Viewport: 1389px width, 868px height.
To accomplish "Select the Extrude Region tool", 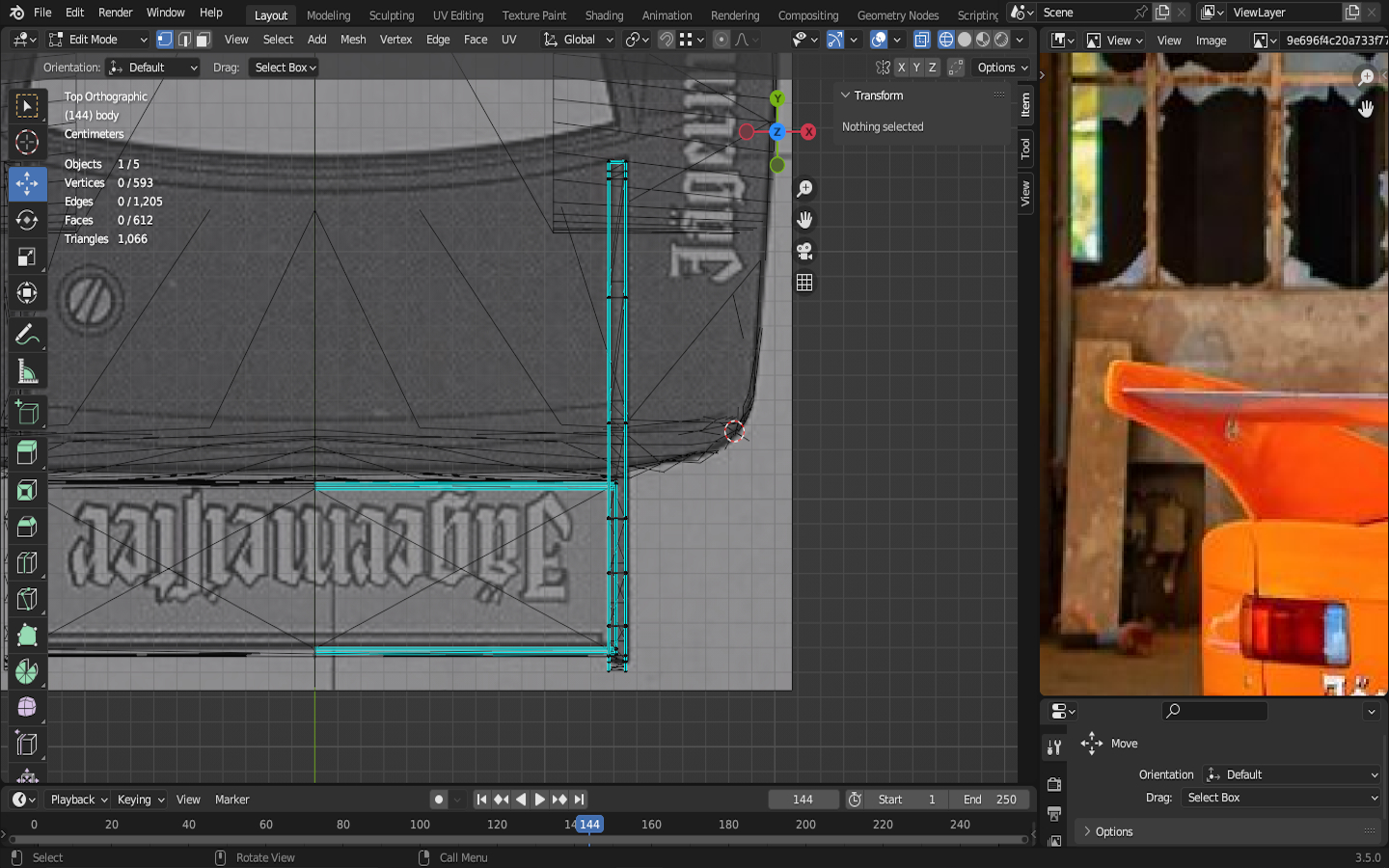I will tap(27, 452).
